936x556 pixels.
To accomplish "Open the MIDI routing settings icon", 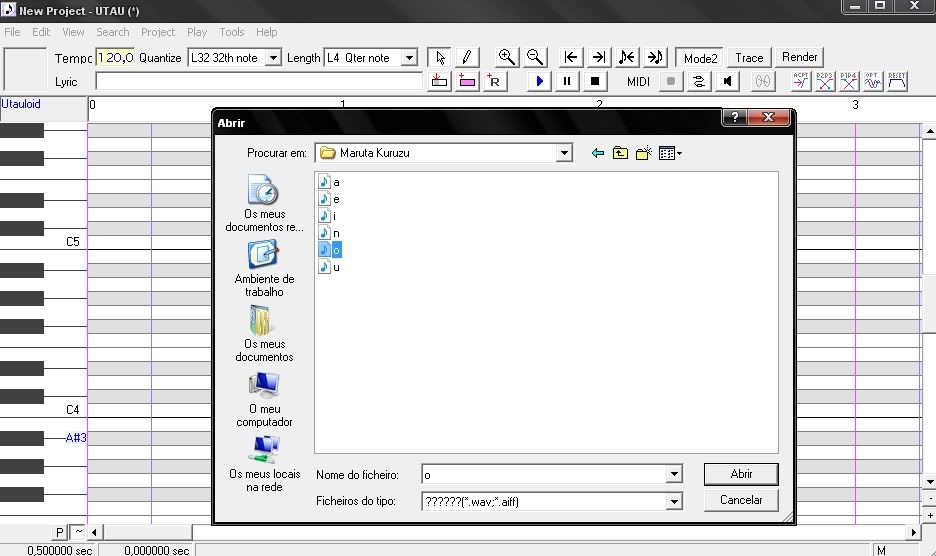I will coord(698,81).
